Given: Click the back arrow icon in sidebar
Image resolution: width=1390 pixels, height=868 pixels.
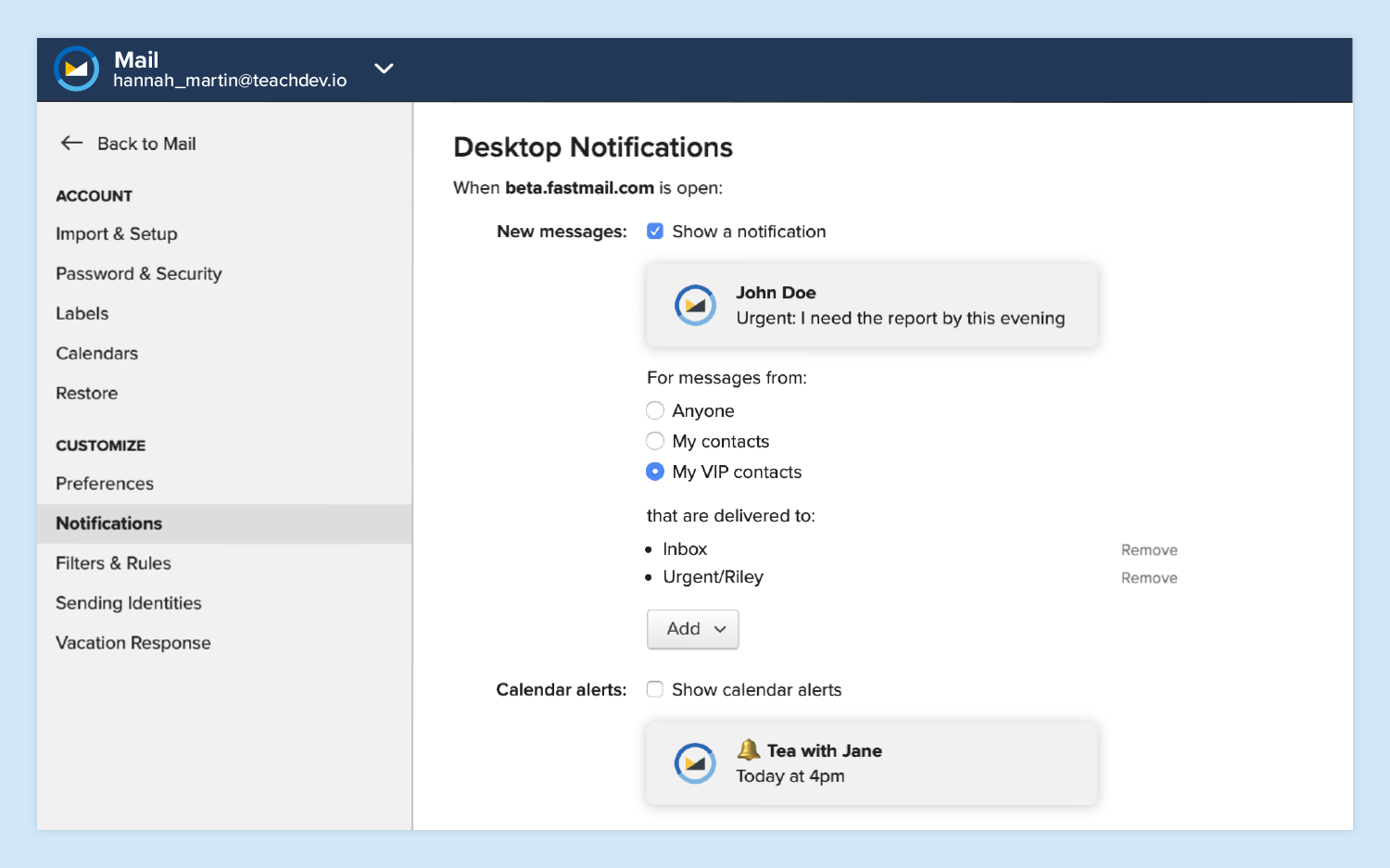Looking at the screenshot, I should pyautogui.click(x=71, y=143).
